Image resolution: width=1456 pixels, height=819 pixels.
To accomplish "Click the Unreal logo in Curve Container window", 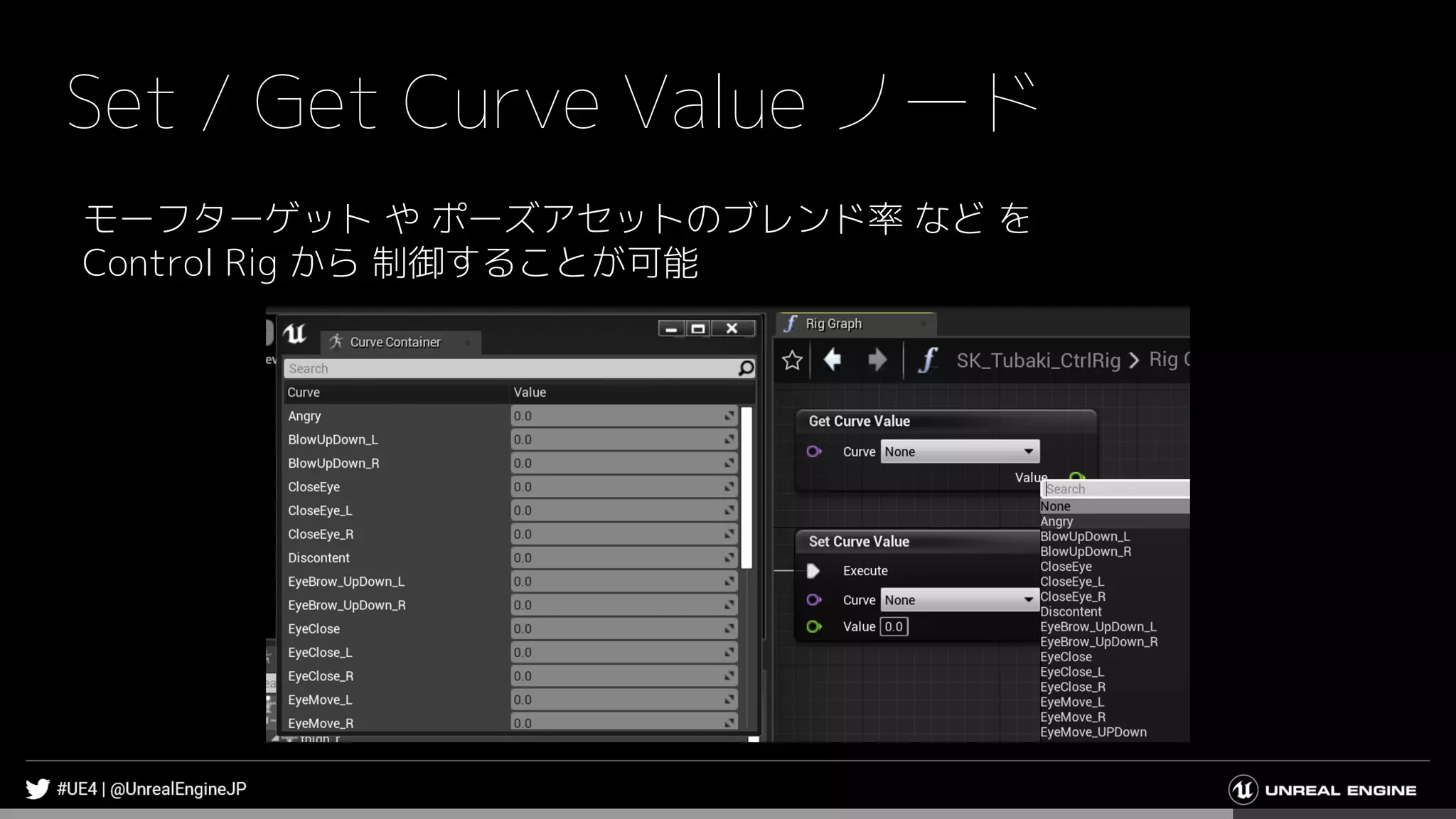I will tap(295, 333).
